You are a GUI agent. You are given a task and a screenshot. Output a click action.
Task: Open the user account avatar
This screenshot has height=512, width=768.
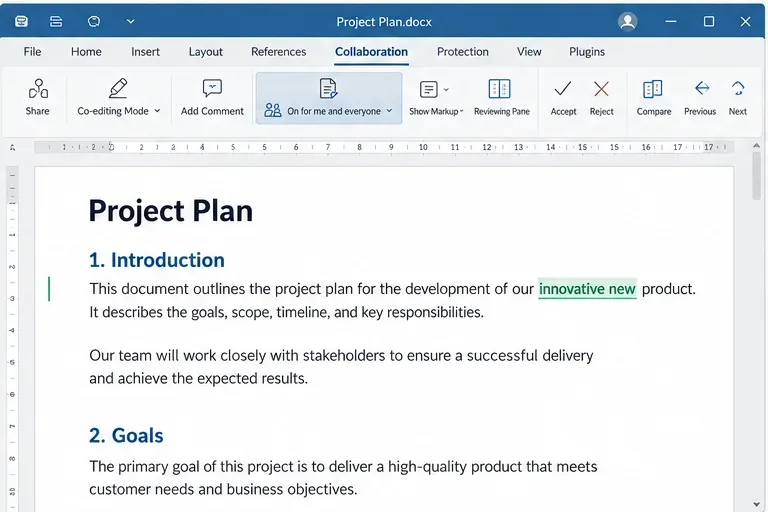[627, 22]
